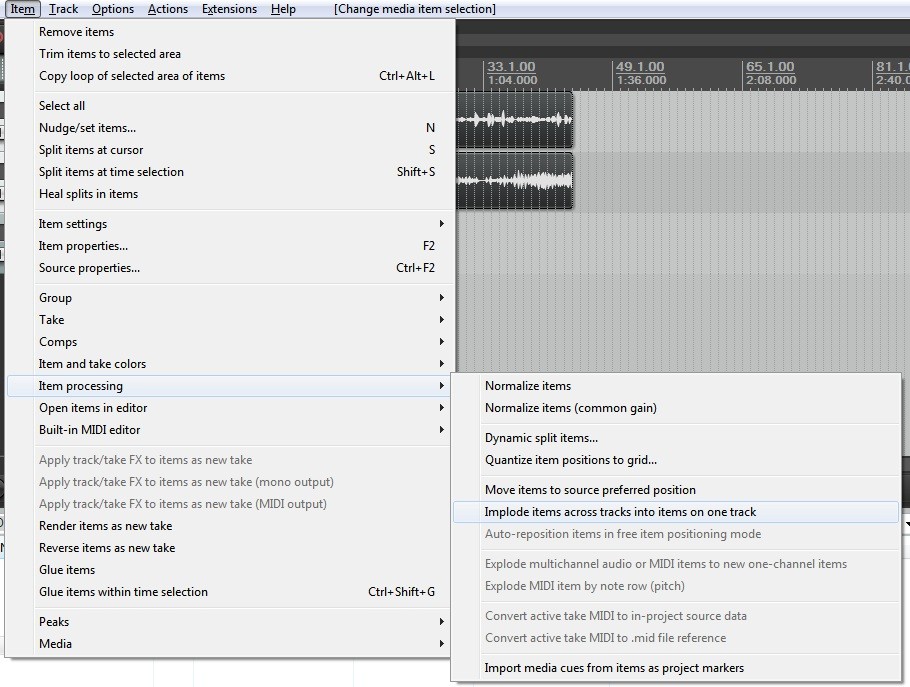The image size is (910, 687).
Task: Choose Render items as new take
Action: click(x=230, y=526)
